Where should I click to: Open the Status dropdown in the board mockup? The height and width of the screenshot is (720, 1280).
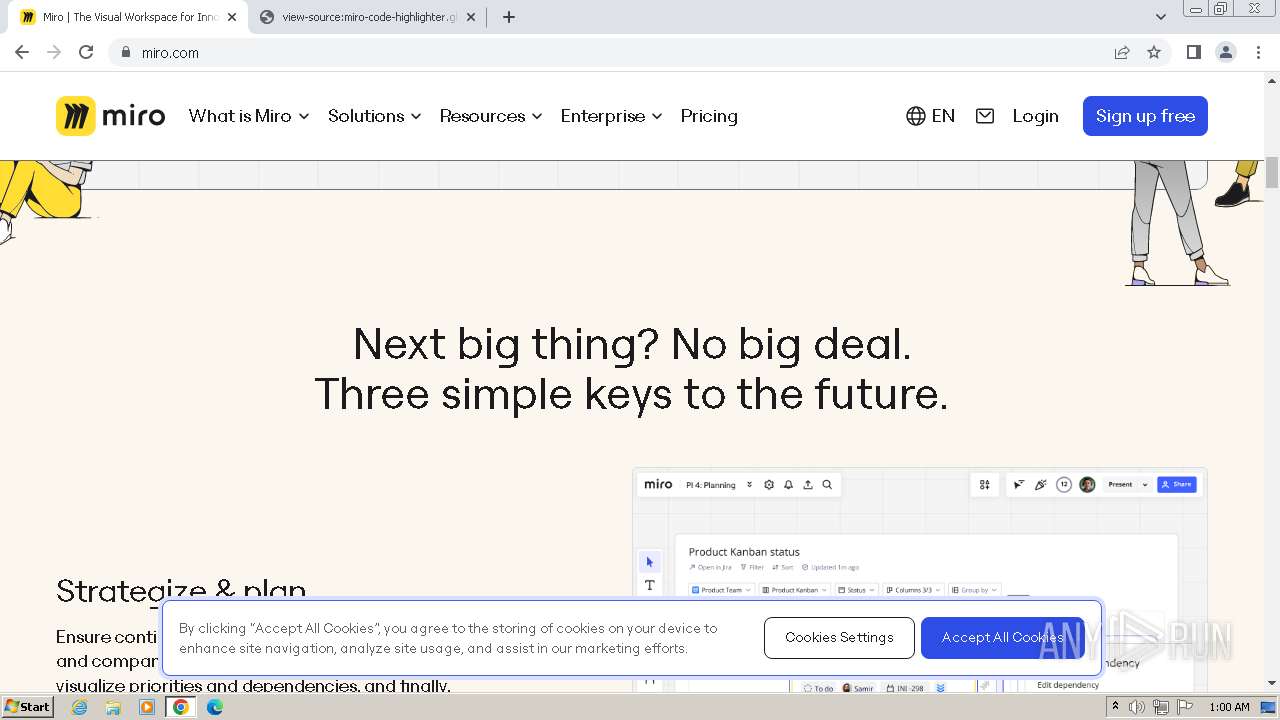856,590
